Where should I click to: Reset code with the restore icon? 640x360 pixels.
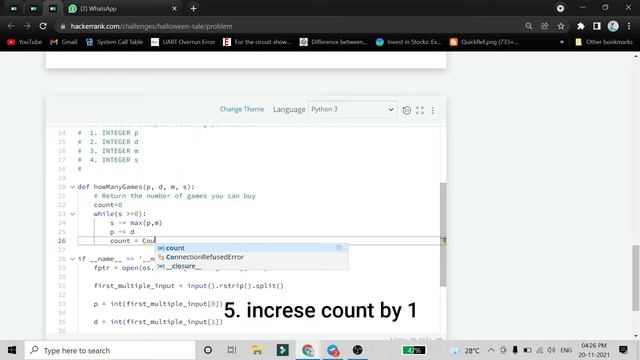tap(407, 110)
